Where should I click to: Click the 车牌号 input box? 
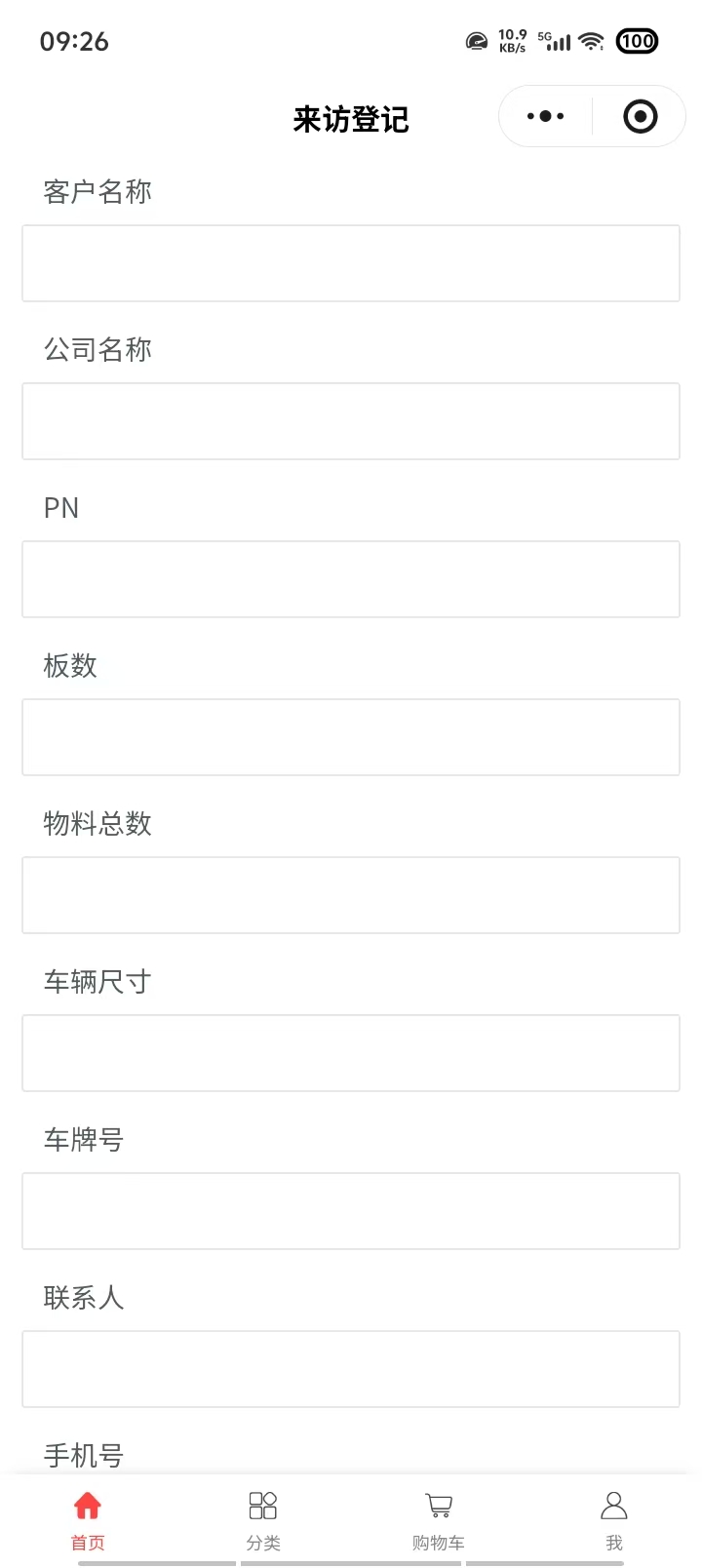click(351, 1211)
